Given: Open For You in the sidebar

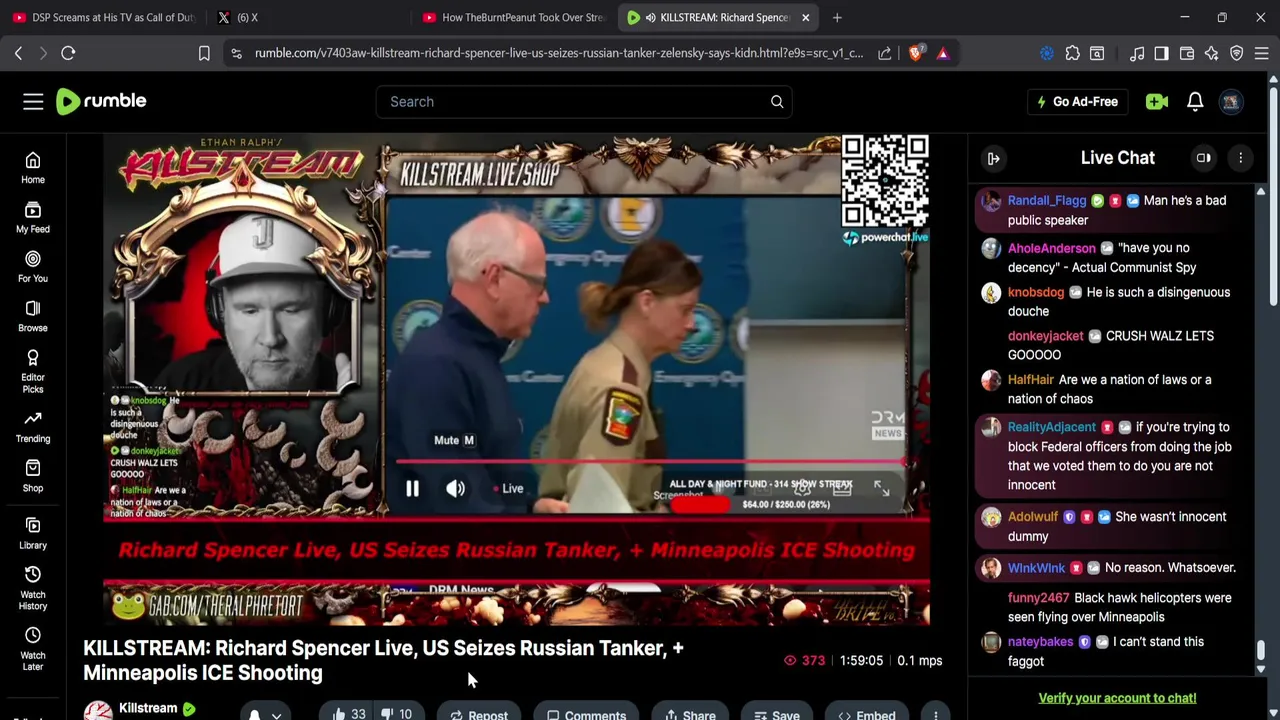Looking at the screenshot, I should pos(33,267).
